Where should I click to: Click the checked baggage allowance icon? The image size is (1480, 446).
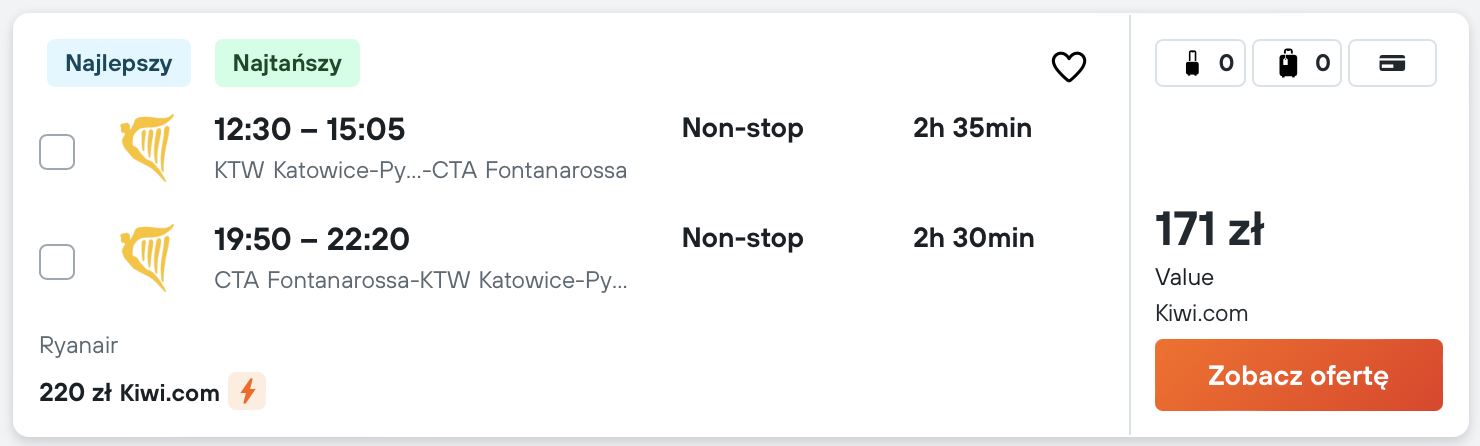1288,64
